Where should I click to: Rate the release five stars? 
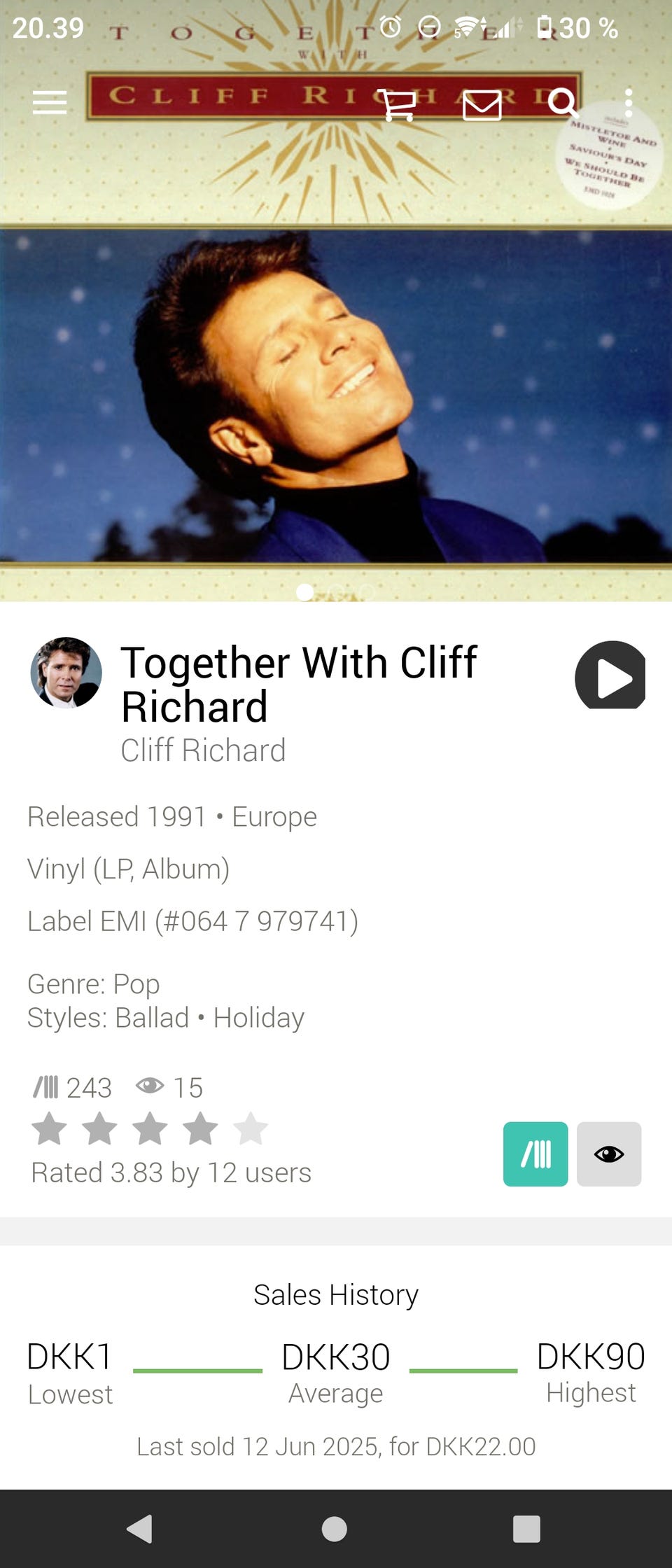click(x=251, y=1128)
